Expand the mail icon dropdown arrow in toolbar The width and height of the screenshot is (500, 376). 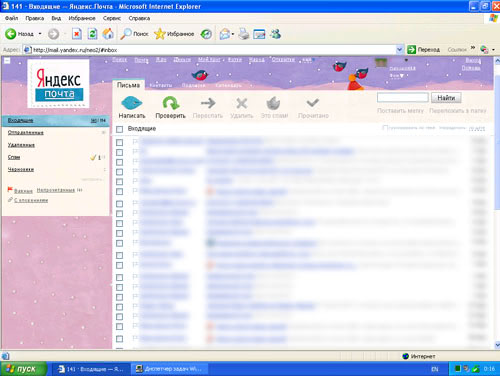click(x=233, y=34)
